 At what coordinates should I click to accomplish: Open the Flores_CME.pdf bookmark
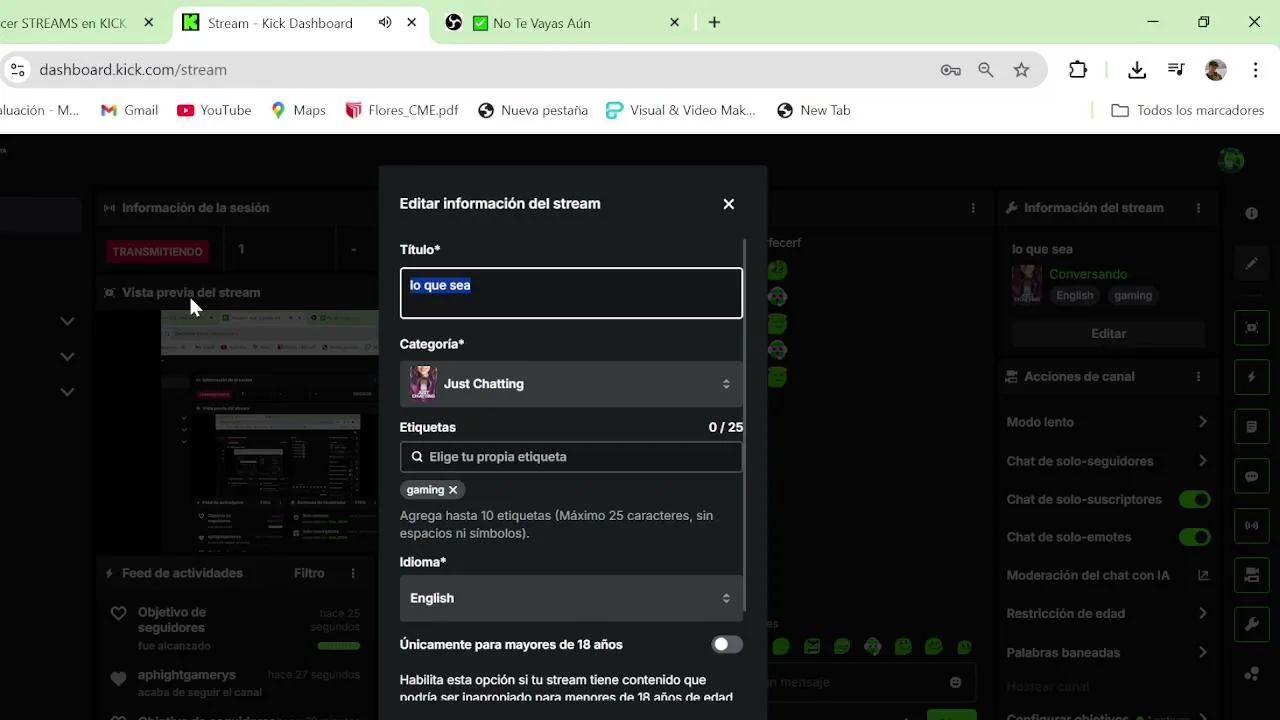[x=401, y=110]
